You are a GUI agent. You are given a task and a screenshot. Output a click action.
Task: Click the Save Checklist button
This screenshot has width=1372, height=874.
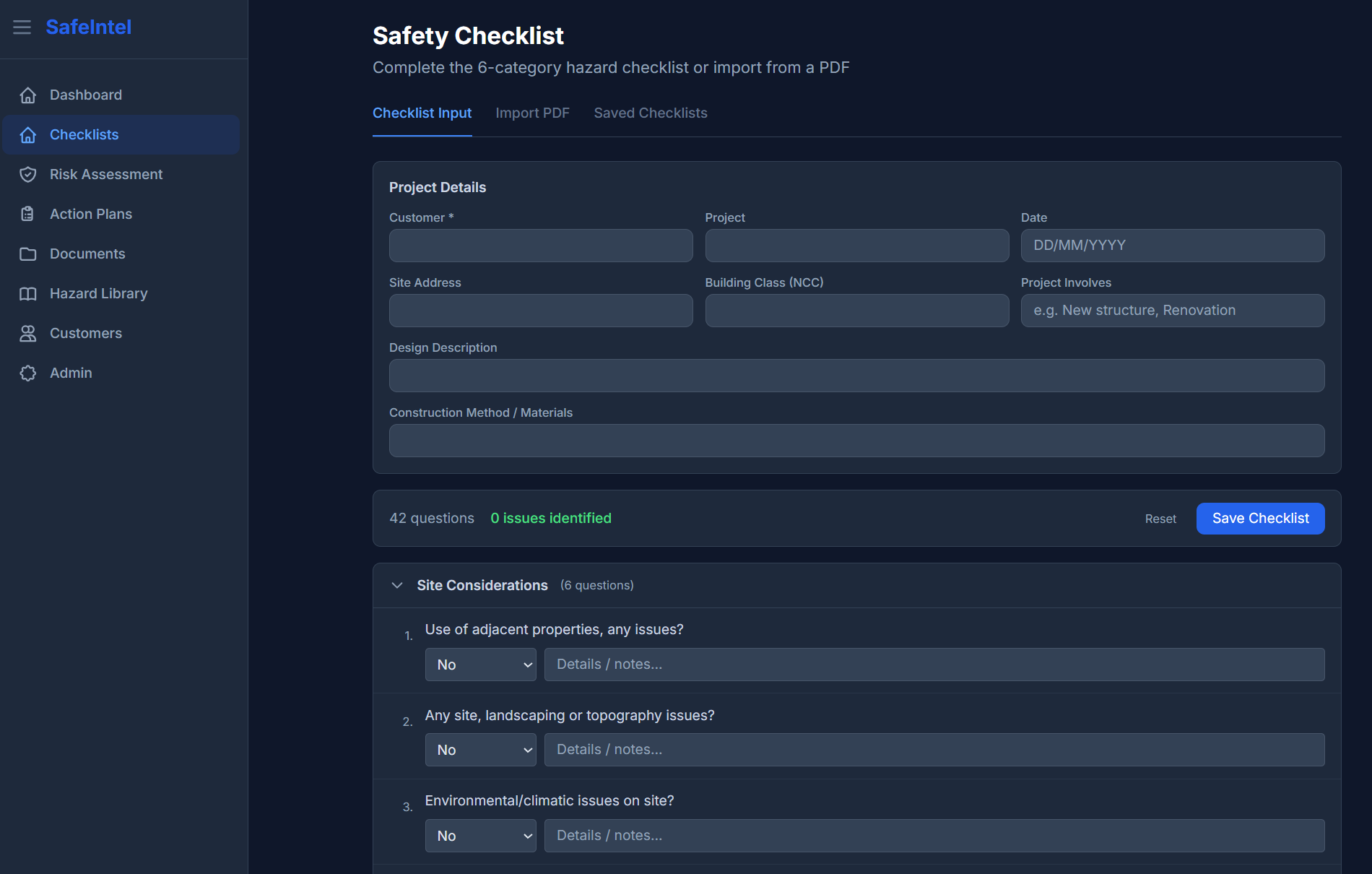[1260, 518]
